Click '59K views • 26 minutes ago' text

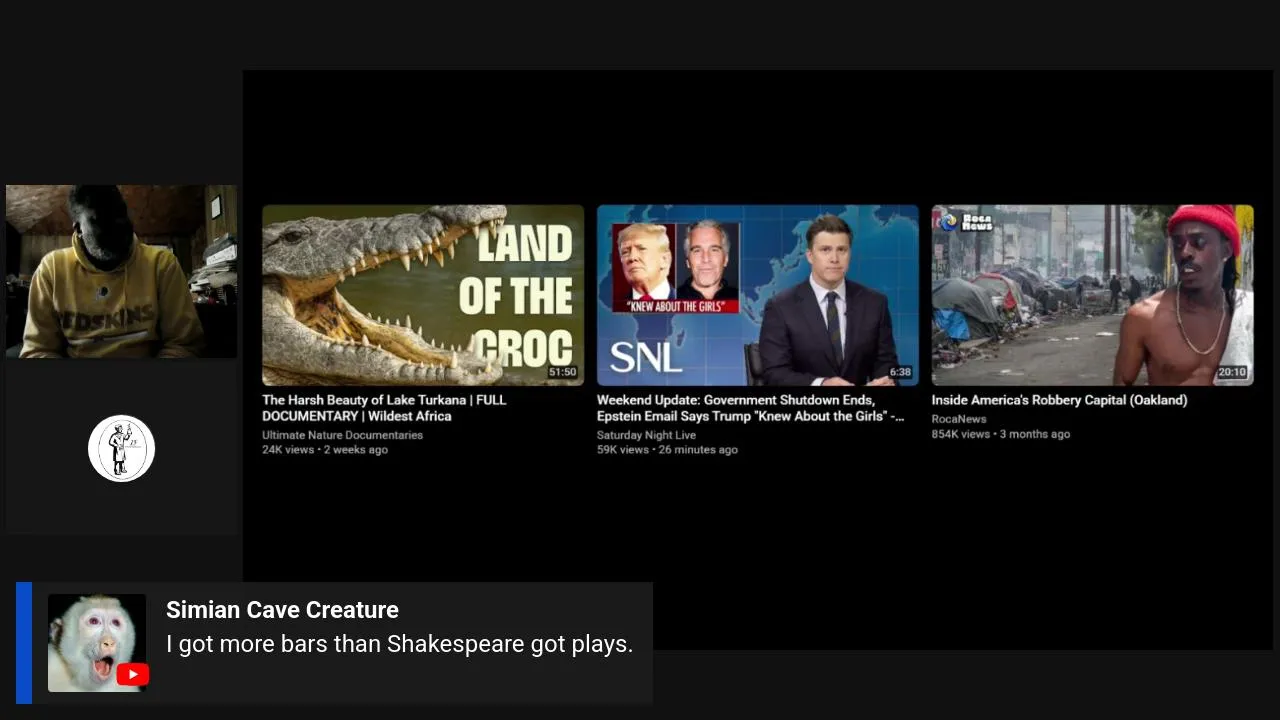point(667,450)
